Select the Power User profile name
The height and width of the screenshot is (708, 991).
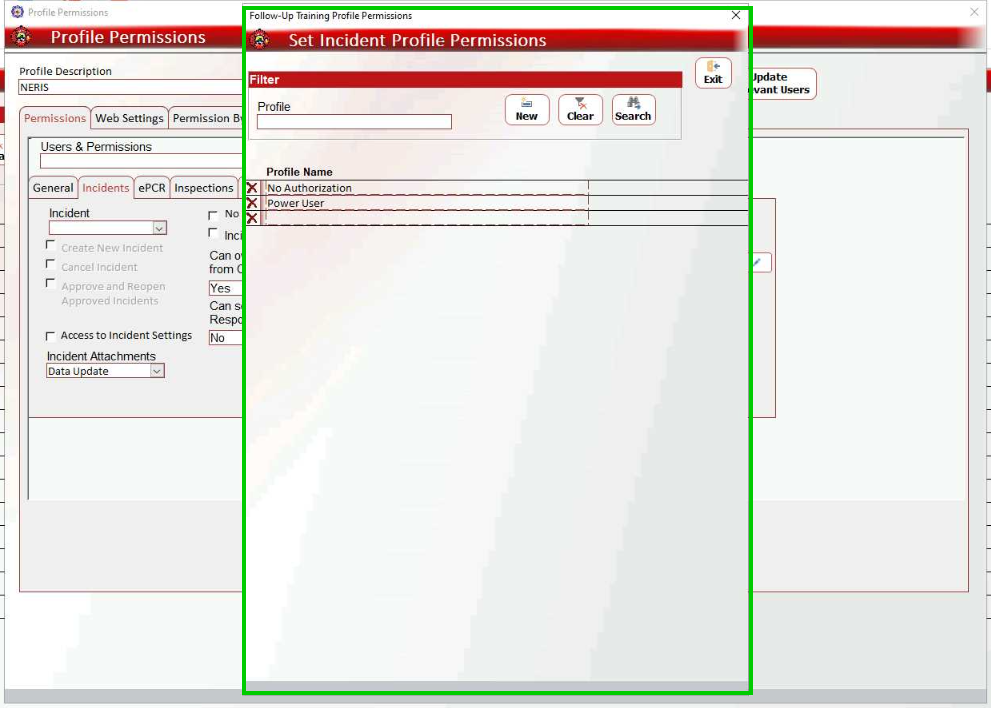(296, 204)
